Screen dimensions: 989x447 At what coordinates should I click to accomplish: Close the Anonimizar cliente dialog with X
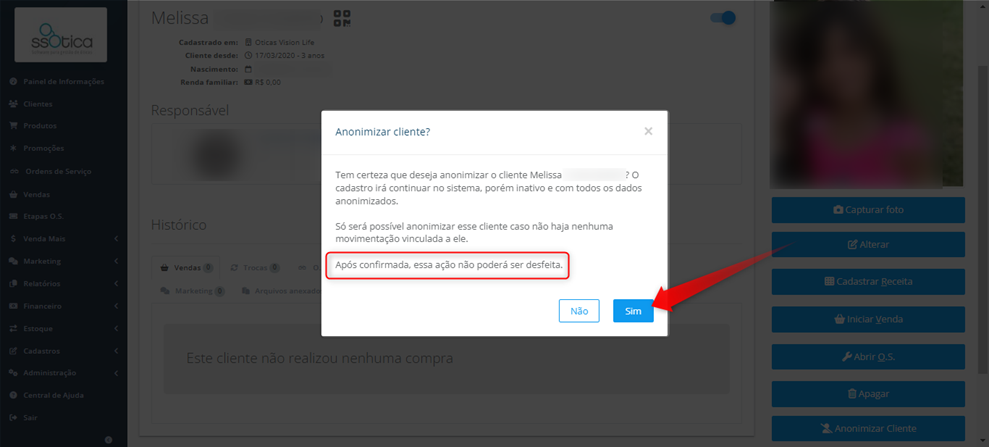click(x=648, y=132)
